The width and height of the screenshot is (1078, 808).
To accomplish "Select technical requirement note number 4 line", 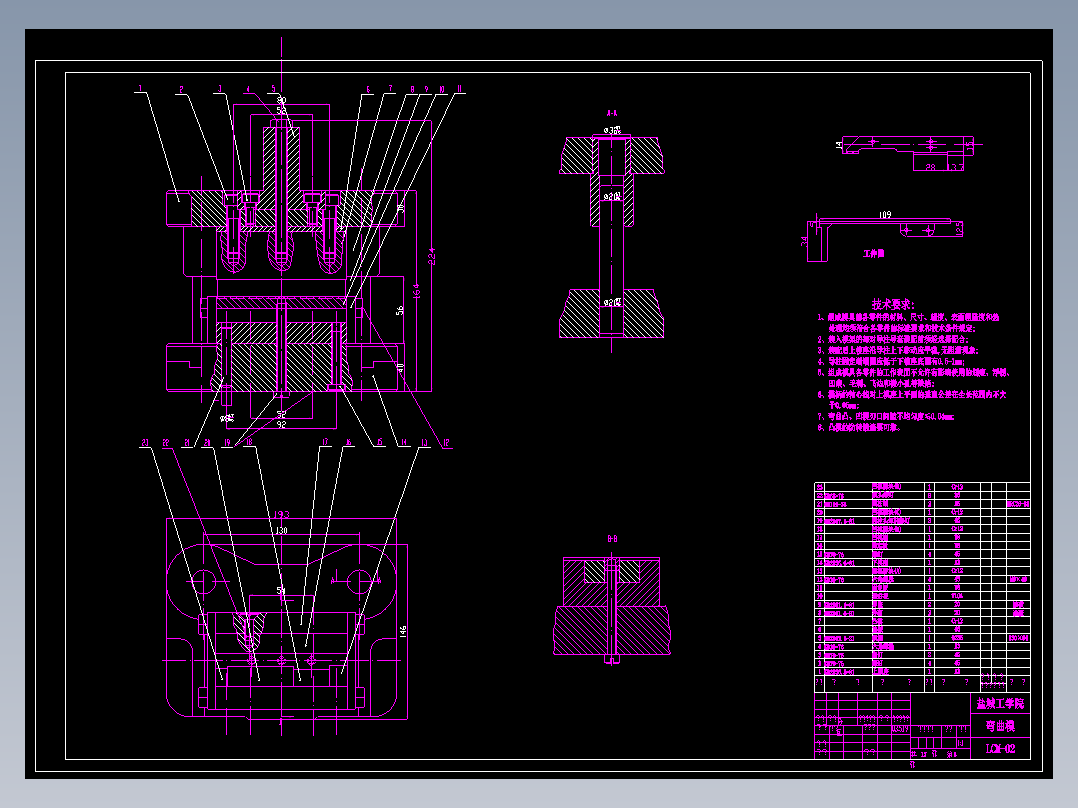I will 891,361.
